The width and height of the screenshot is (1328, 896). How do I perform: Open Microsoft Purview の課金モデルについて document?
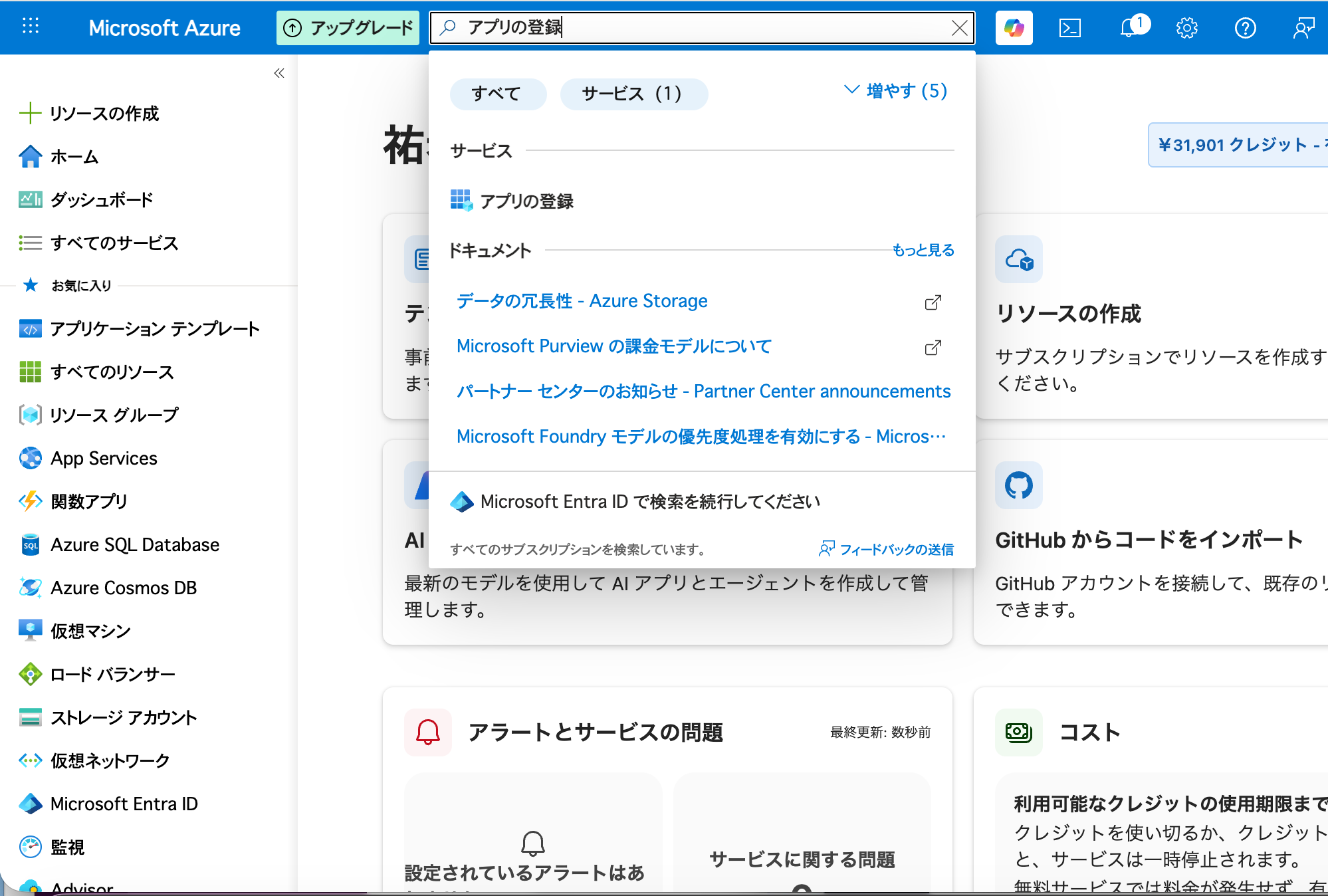614,346
